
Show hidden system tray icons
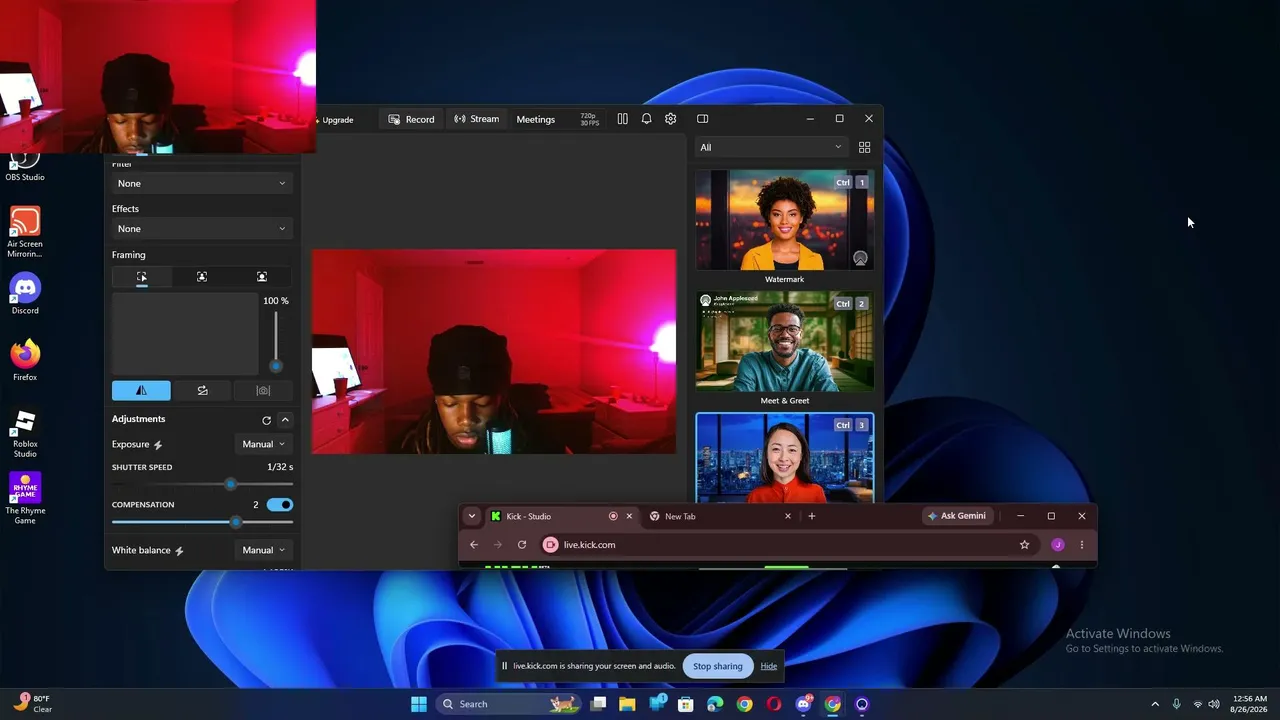[x=1155, y=704]
